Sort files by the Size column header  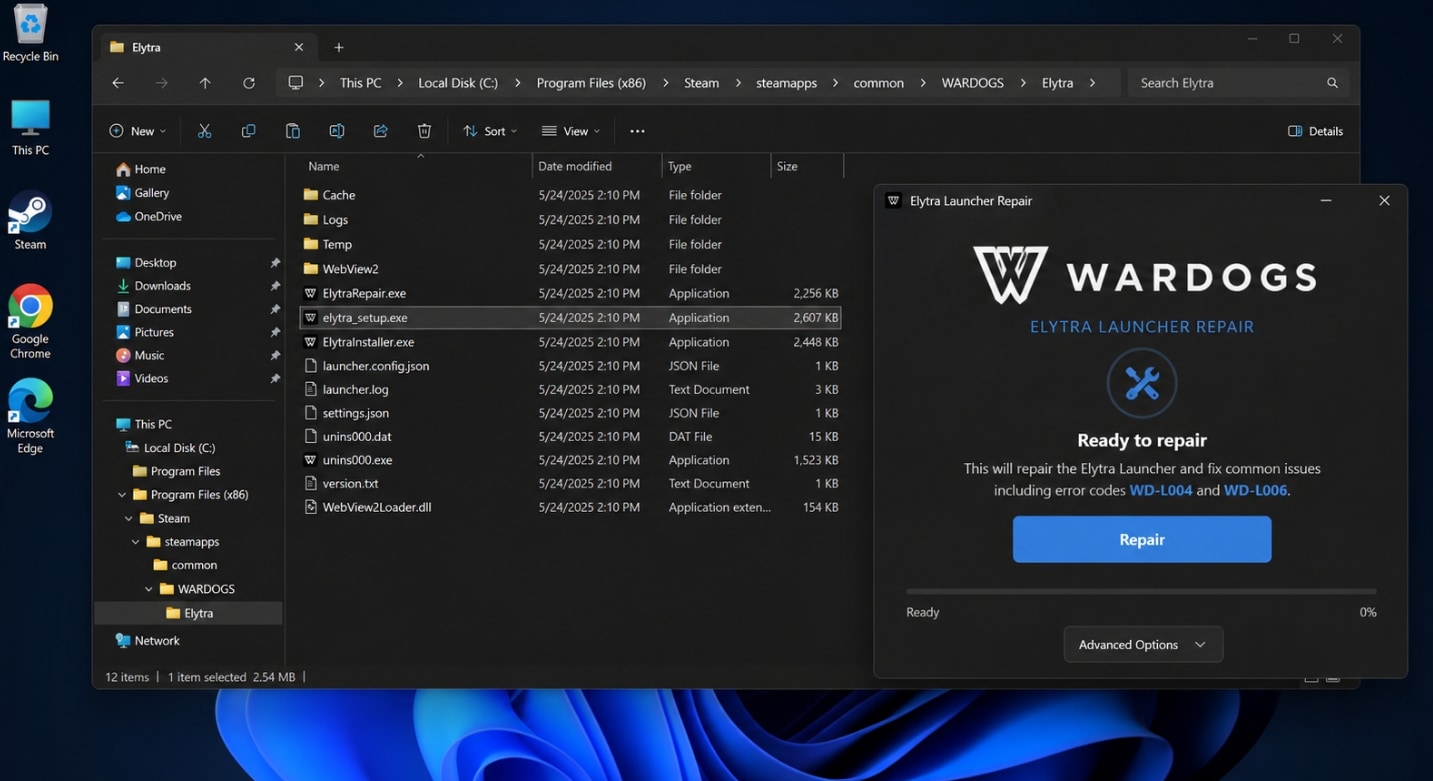(788, 166)
